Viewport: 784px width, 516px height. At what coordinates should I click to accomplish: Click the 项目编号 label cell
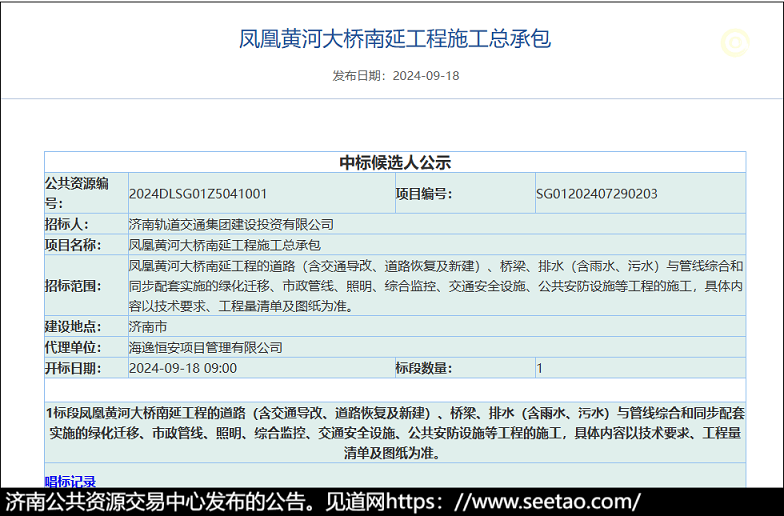(x=424, y=193)
